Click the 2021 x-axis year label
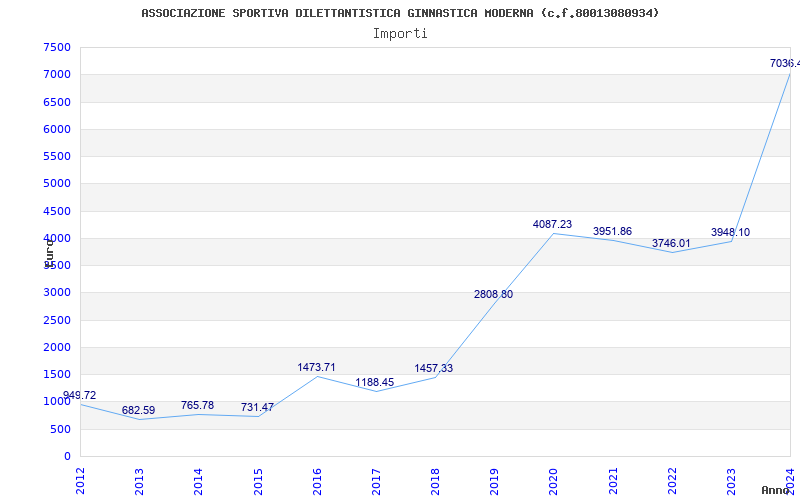 [x=613, y=481]
